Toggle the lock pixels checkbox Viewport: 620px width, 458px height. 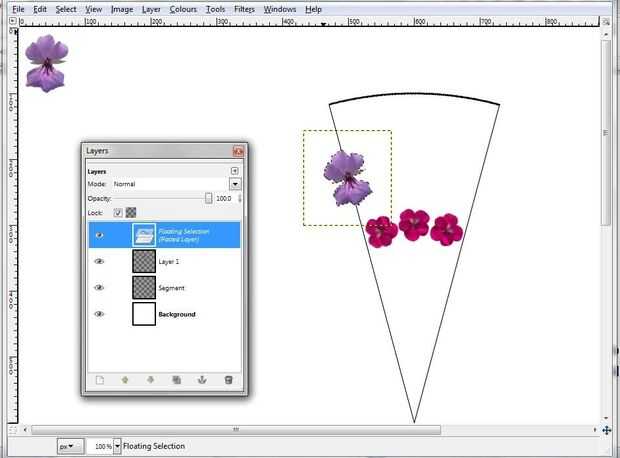click(118, 213)
